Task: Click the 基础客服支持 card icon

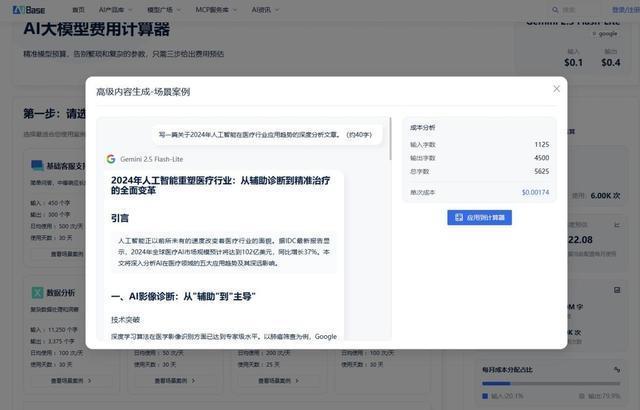Action: pos(37,165)
